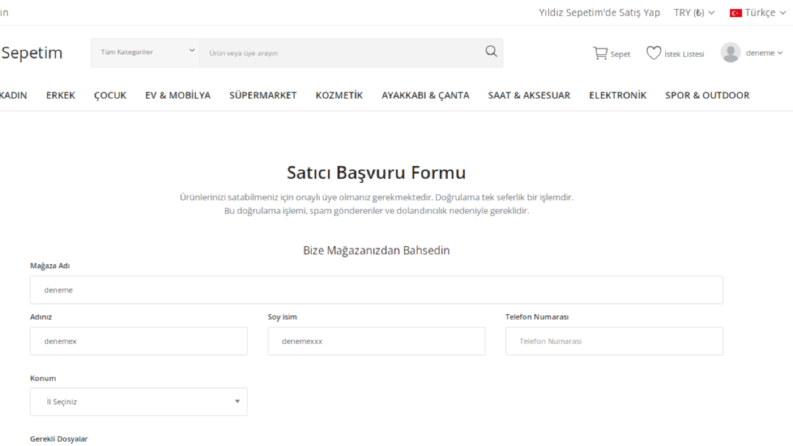Click the user avatar icon
Viewport: 793px width, 446px height.
point(730,53)
